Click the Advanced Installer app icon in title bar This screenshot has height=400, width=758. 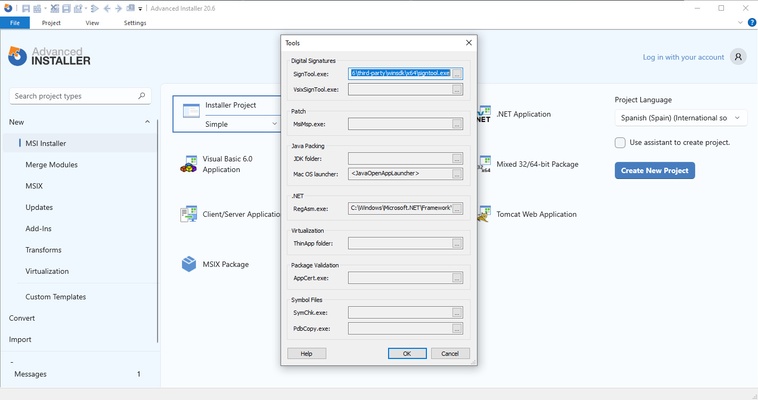pos(8,8)
